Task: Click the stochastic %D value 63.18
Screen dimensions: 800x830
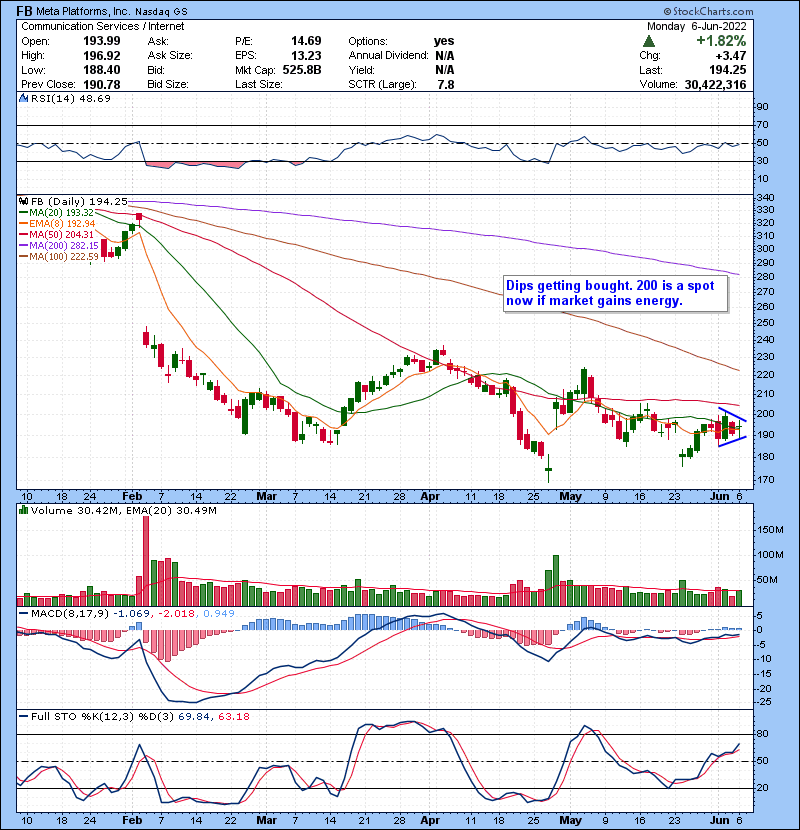Action: tap(233, 717)
